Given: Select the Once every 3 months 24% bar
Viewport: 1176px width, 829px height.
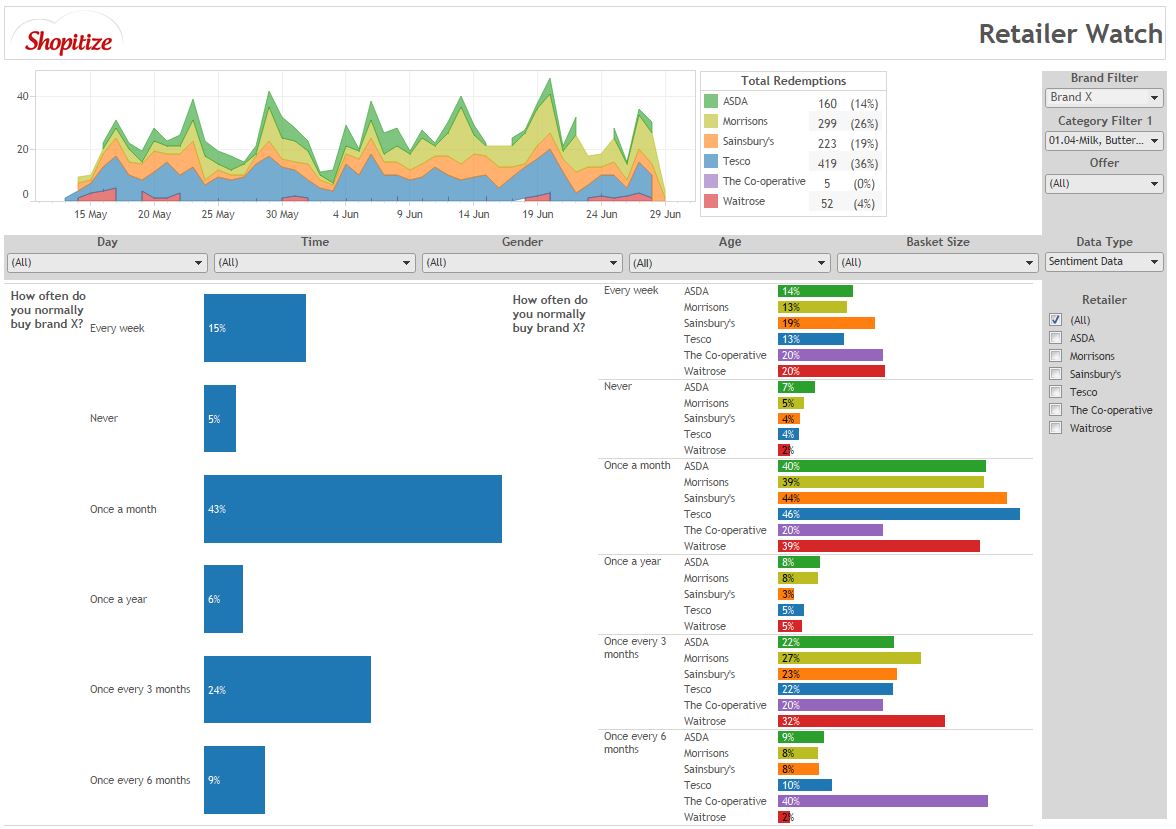Looking at the screenshot, I should 287,689.
